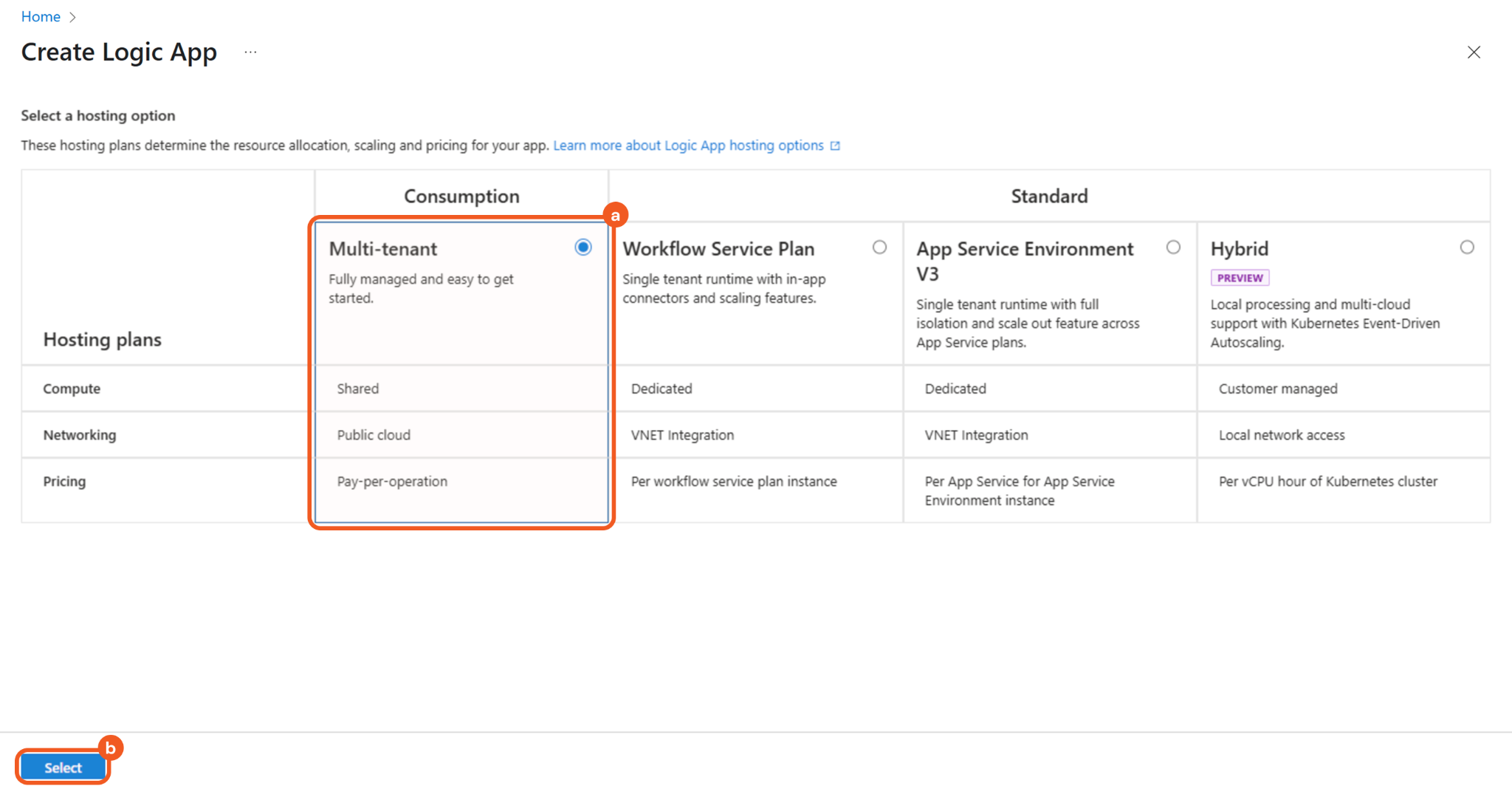
Task: Open Learn more about hosting options link
Action: click(x=688, y=146)
